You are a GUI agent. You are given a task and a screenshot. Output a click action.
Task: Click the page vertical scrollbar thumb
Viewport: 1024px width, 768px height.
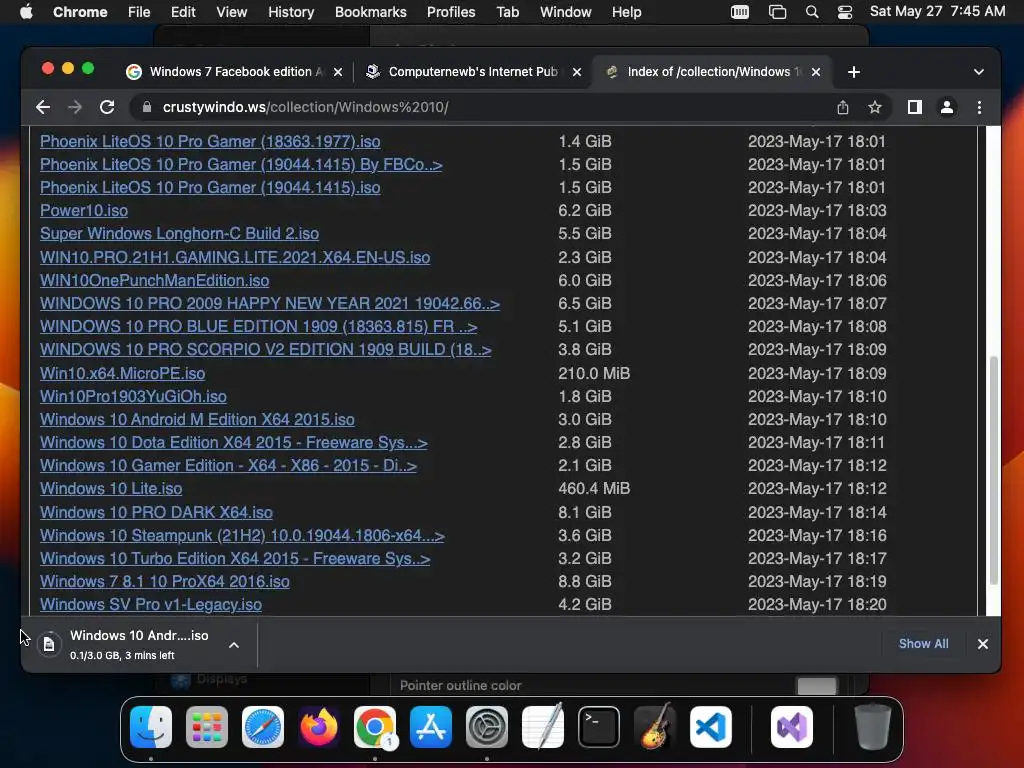point(993,470)
